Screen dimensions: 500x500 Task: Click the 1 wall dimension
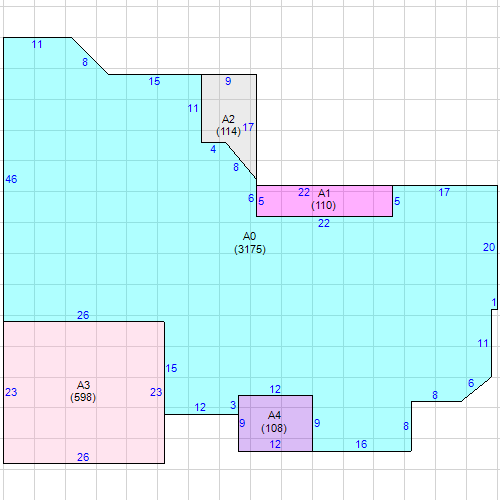click(x=494, y=303)
